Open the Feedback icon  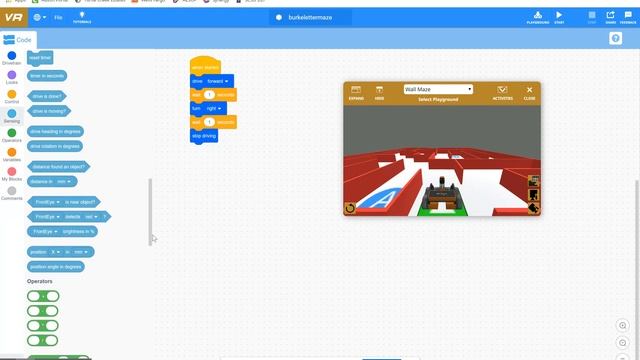point(628,17)
